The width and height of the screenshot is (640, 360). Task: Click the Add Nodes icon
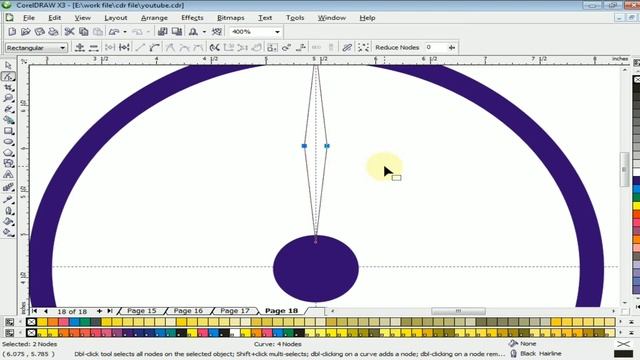pyautogui.click(x=80, y=47)
